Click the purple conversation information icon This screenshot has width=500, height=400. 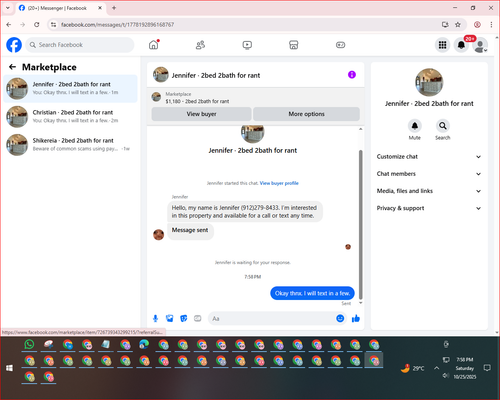(352, 75)
